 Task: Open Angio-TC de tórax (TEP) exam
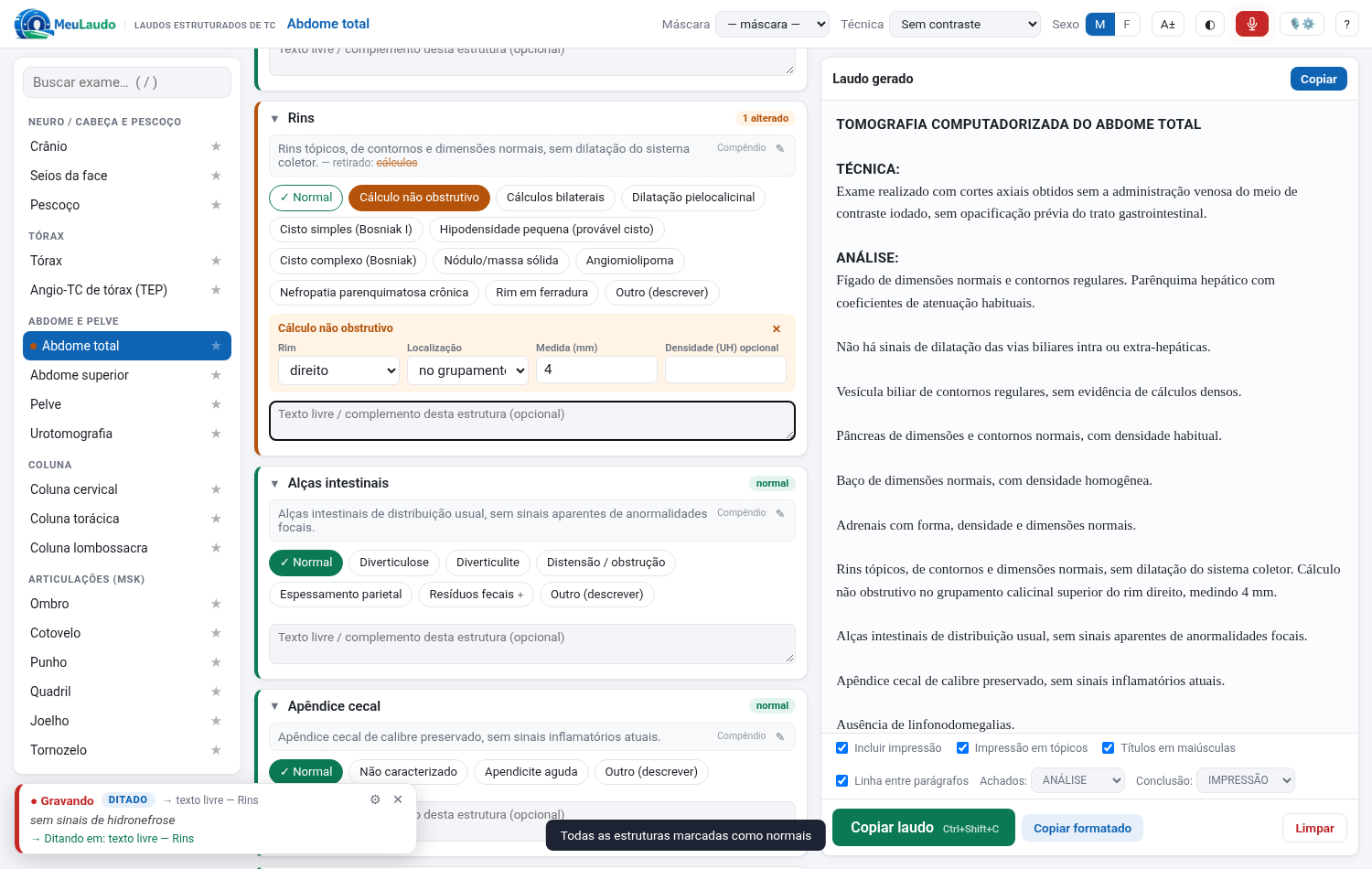127,290
